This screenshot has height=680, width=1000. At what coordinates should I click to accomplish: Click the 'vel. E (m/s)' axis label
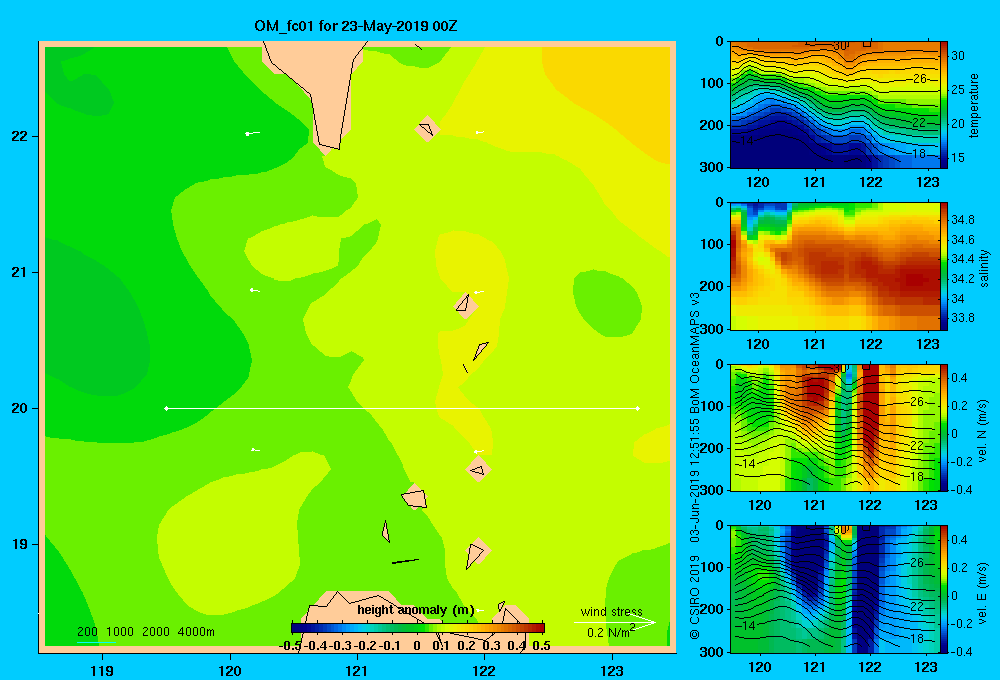(983, 592)
